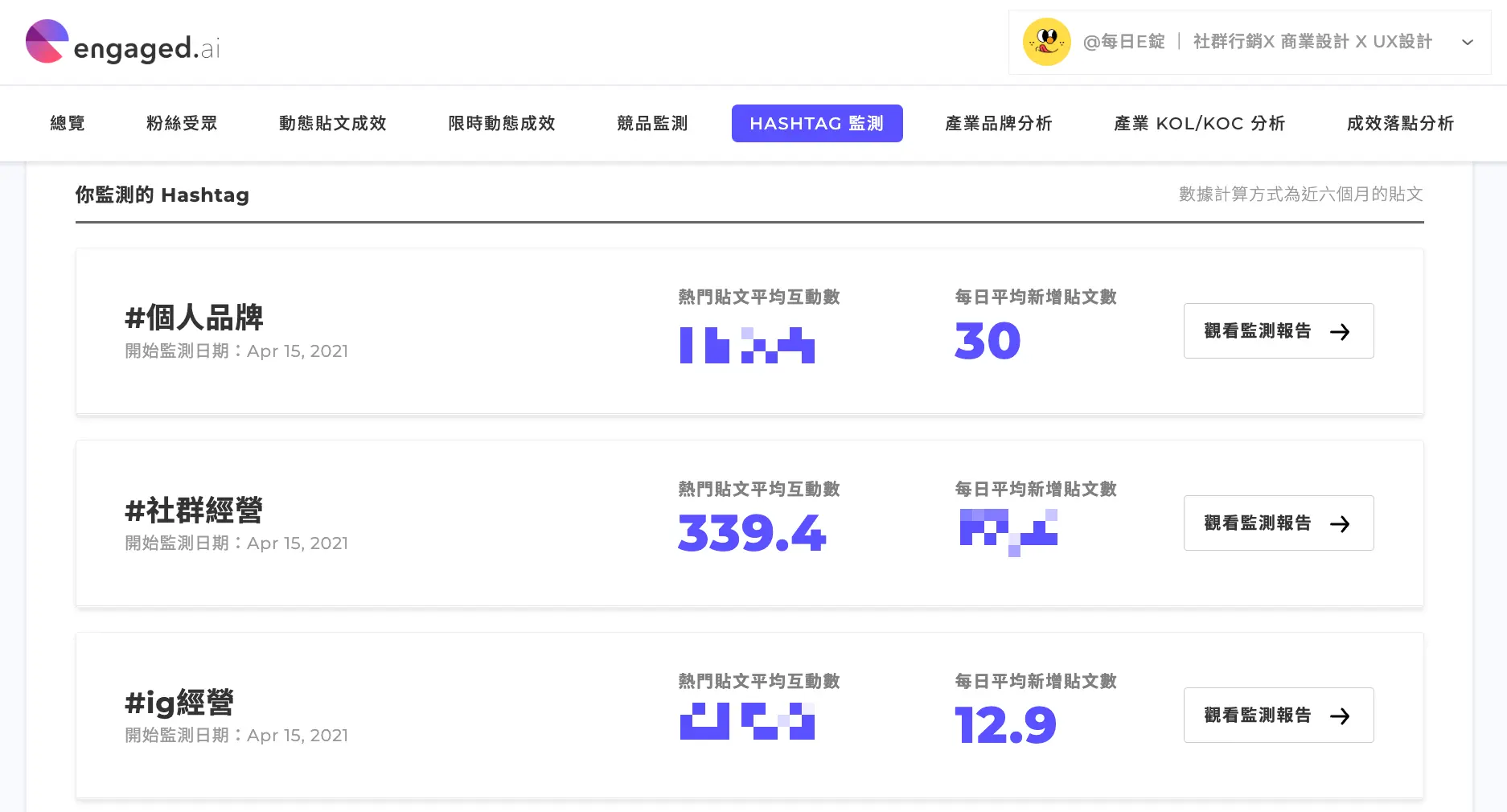Click the 數據計算方式為近六個月的貼文 note

[x=1301, y=194]
